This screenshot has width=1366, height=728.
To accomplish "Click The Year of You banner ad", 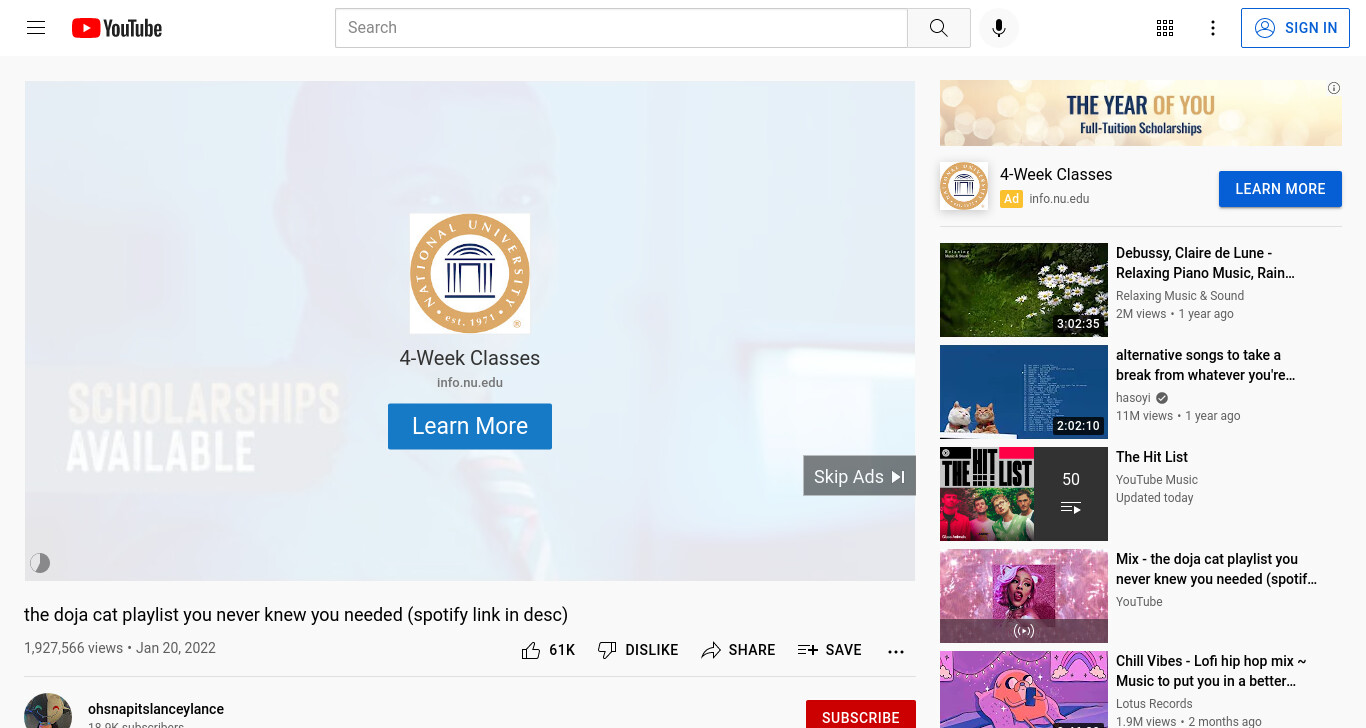I will [1140, 114].
